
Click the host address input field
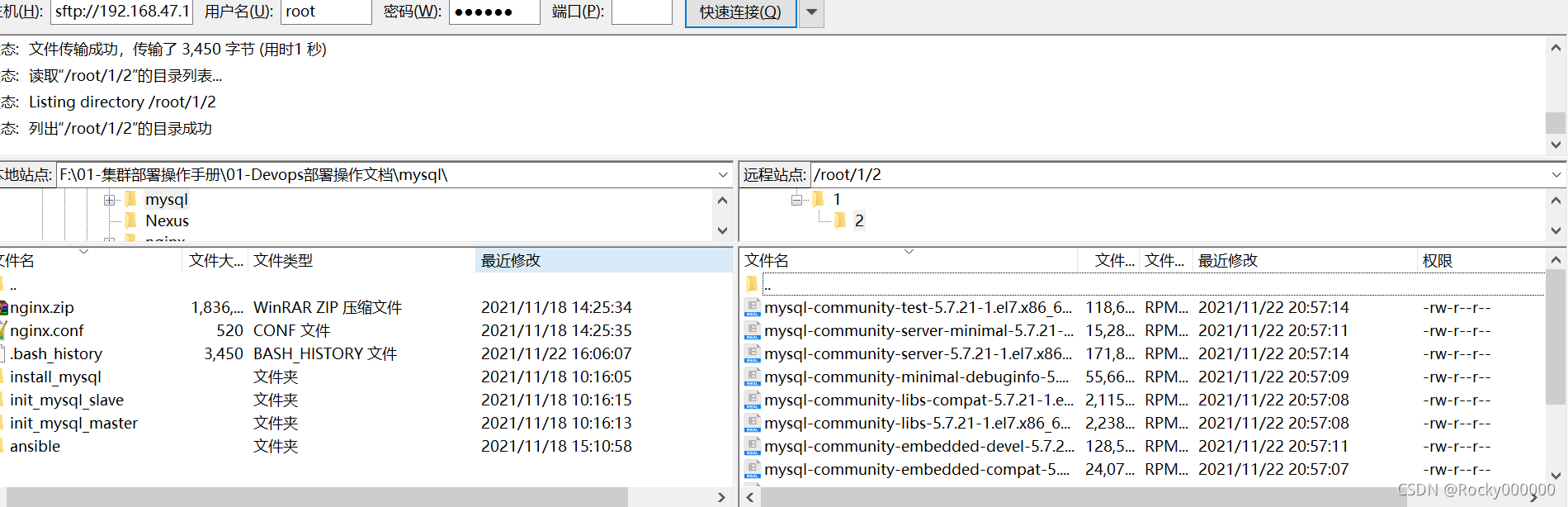tap(121, 12)
